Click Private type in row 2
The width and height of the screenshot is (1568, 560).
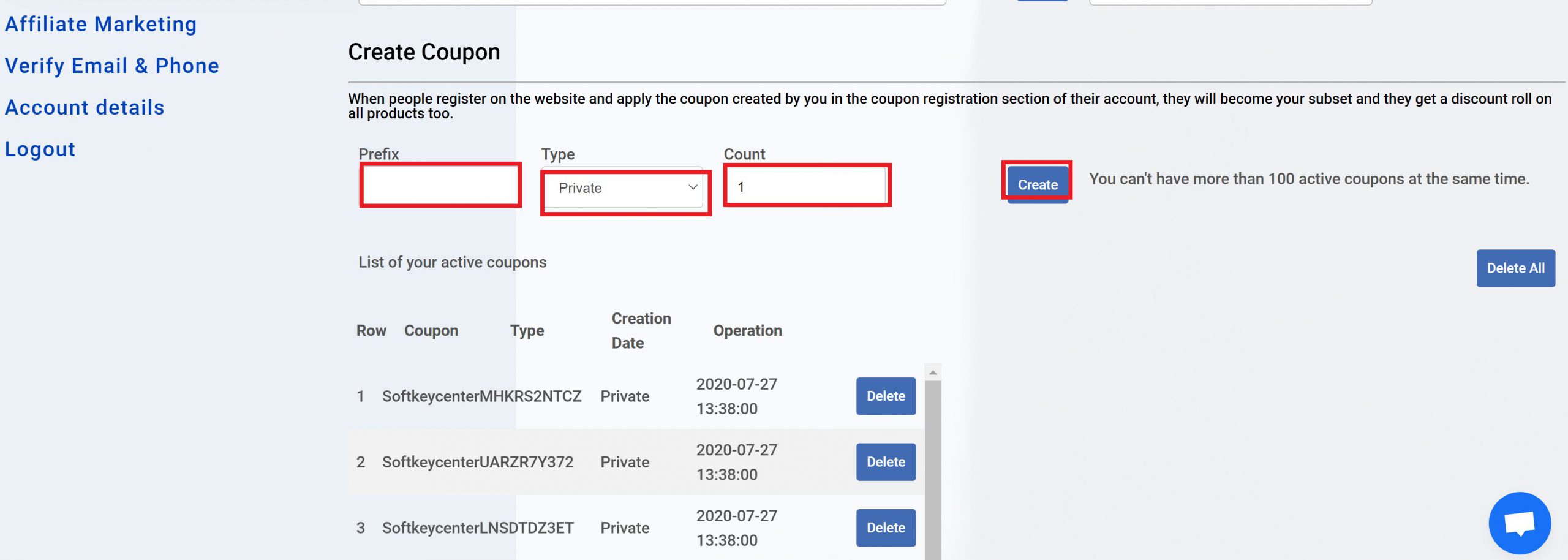tap(625, 462)
